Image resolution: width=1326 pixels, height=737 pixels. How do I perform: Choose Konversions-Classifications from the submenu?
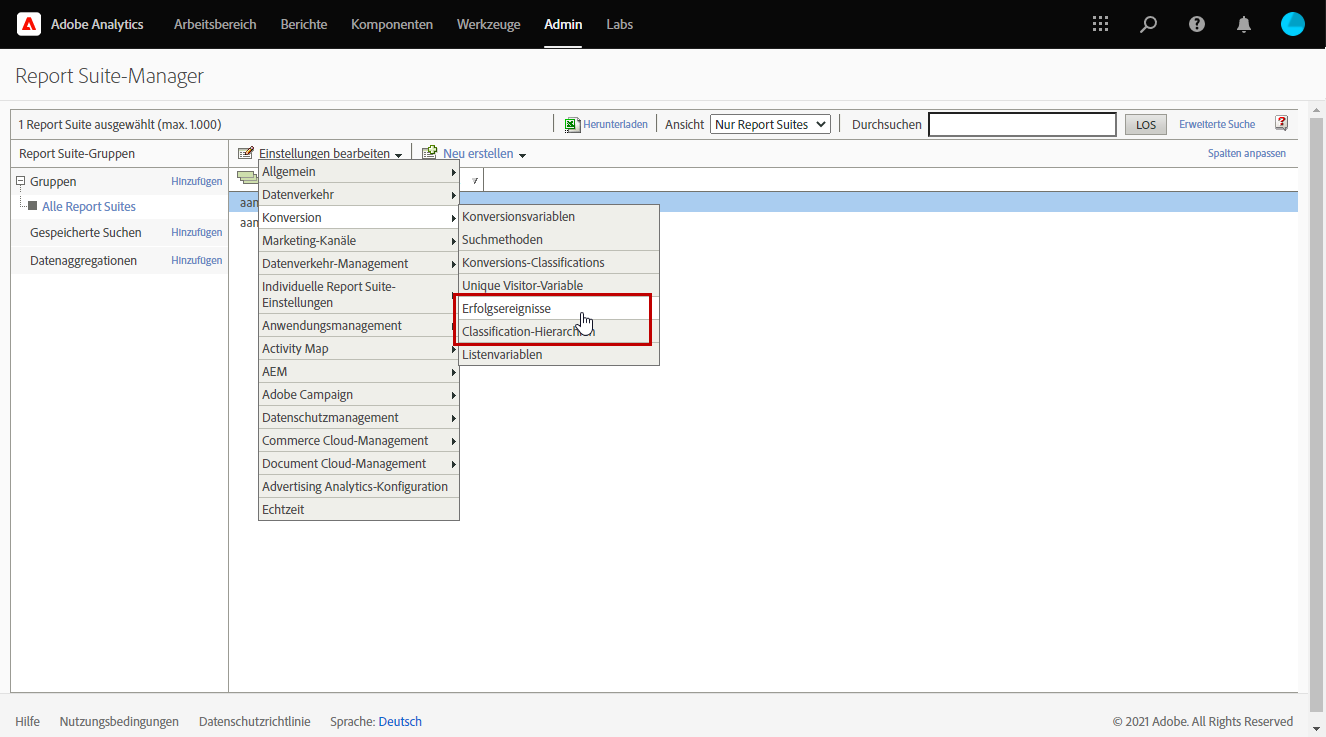click(x=559, y=263)
